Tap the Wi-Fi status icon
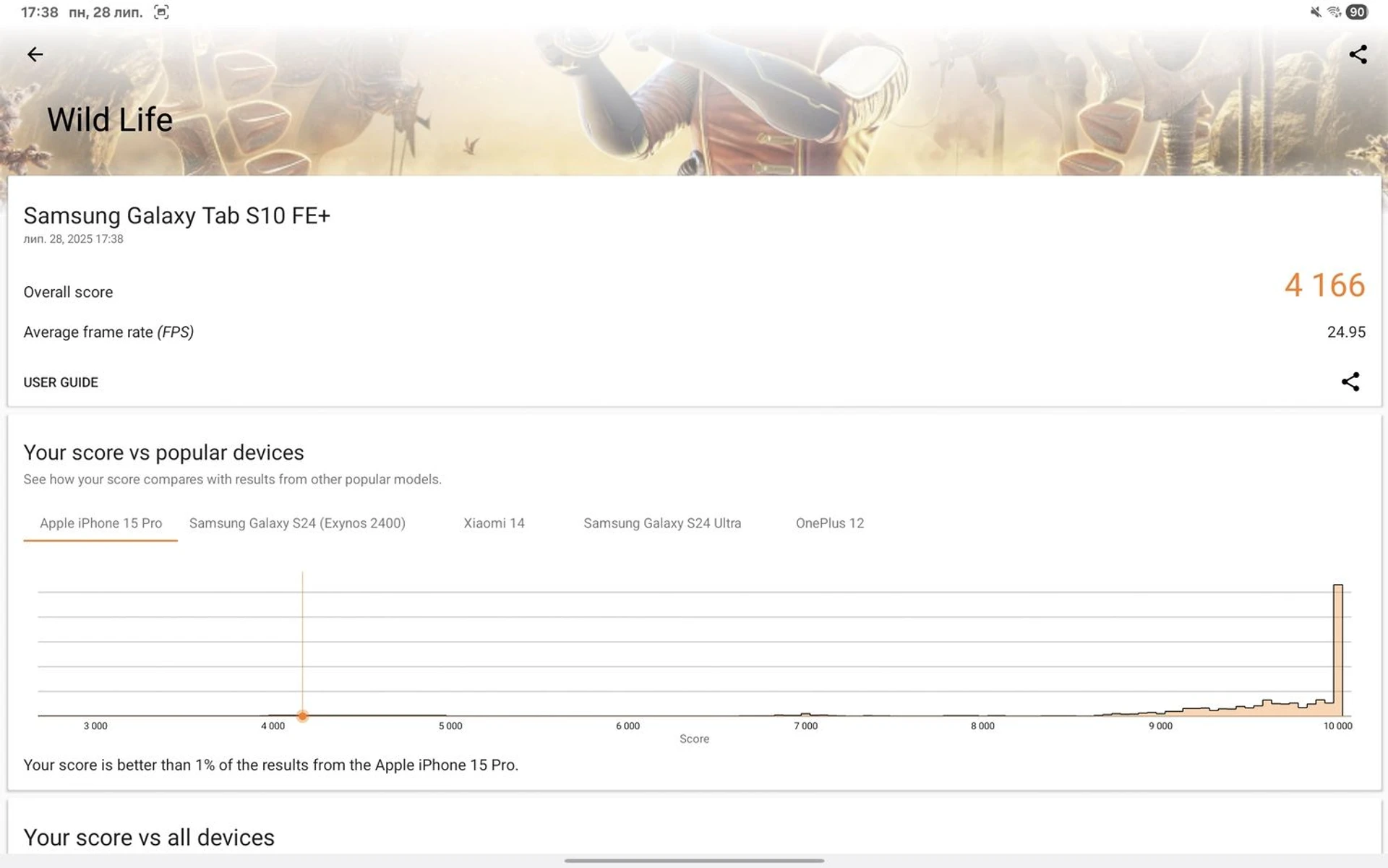Screen dimensions: 1388x868 (x=1334, y=12)
